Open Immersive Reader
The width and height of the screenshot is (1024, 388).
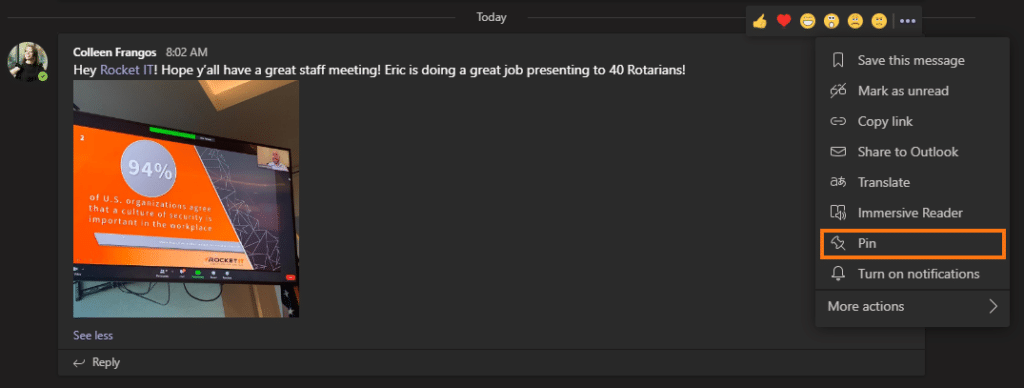pyautogui.click(x=912, y=213)
